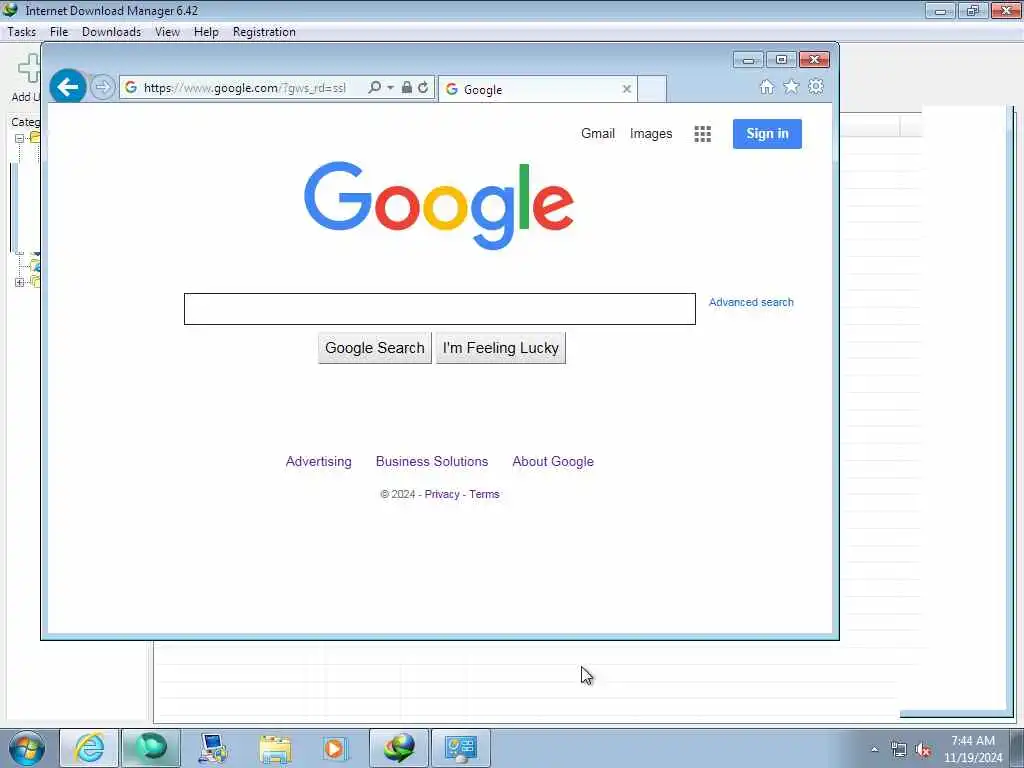
Task: Go back with the browser back arrow
Action: (x=67, y=86)
